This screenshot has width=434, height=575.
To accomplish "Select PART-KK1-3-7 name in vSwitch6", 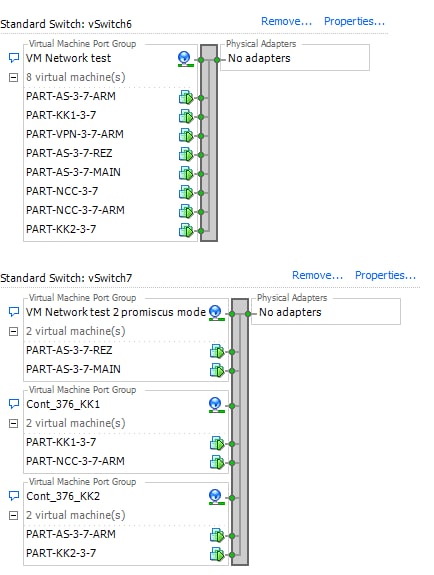I will [61, 115].
